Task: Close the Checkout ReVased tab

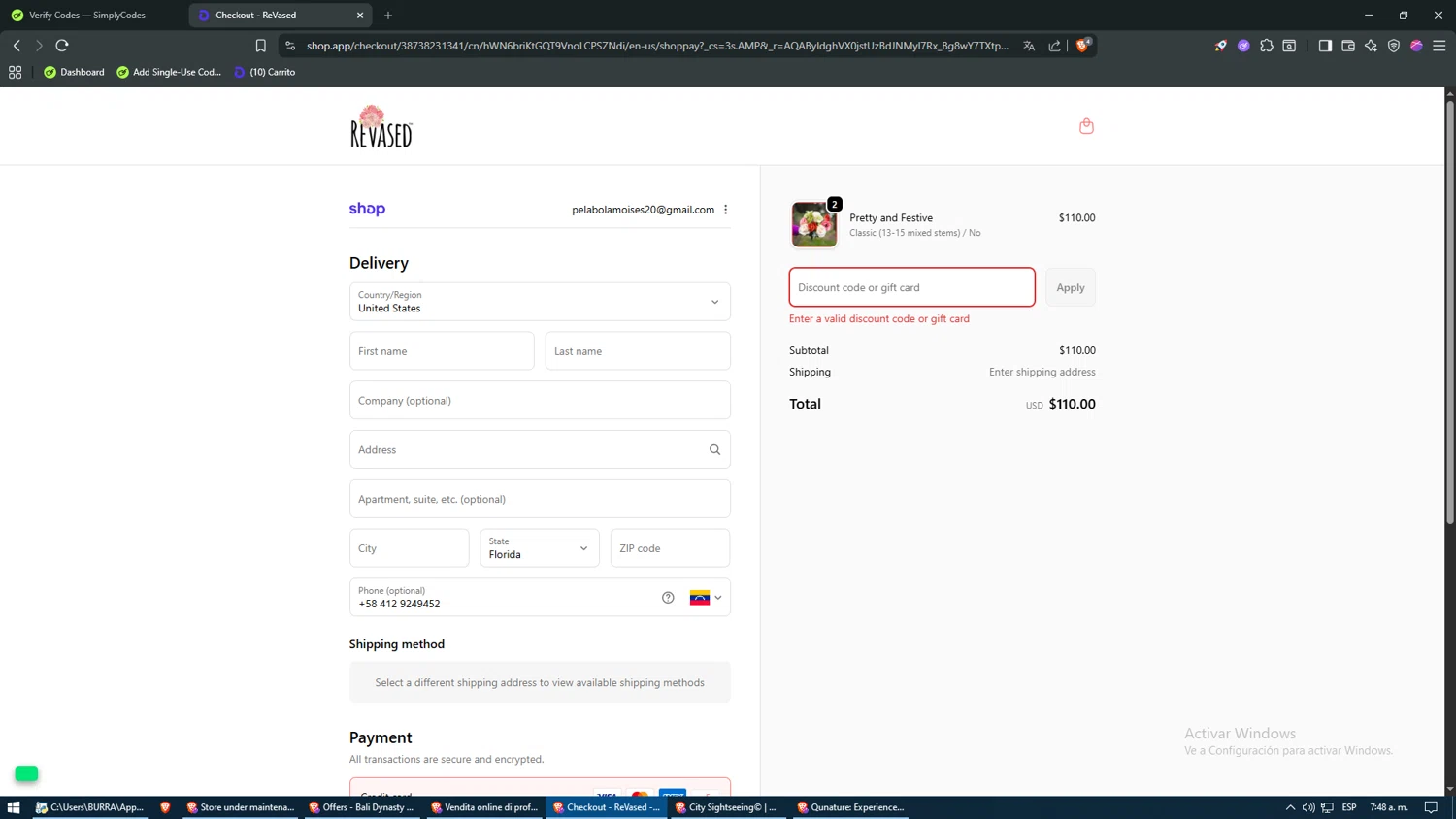Action: pyautogui.click(x=360, y=16)
